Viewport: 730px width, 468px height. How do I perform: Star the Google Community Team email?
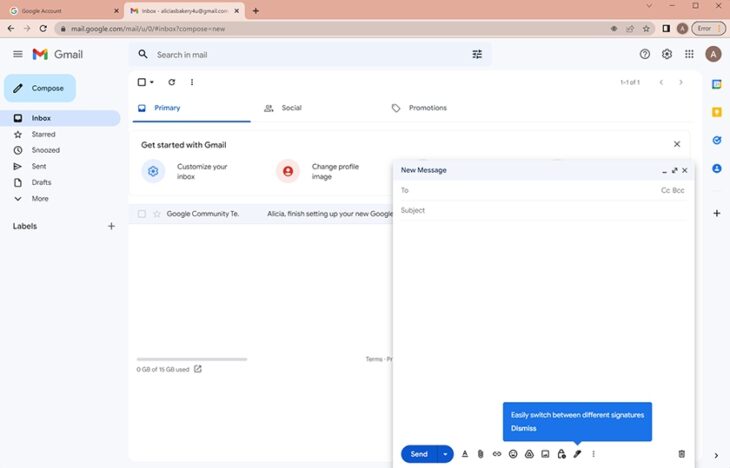click(x=156, y=214)
